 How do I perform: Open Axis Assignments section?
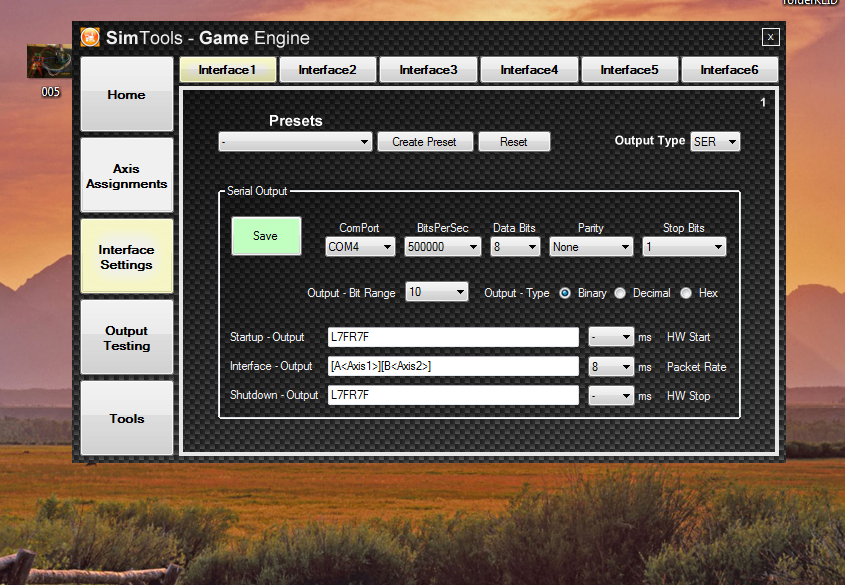tap(127, 176)
